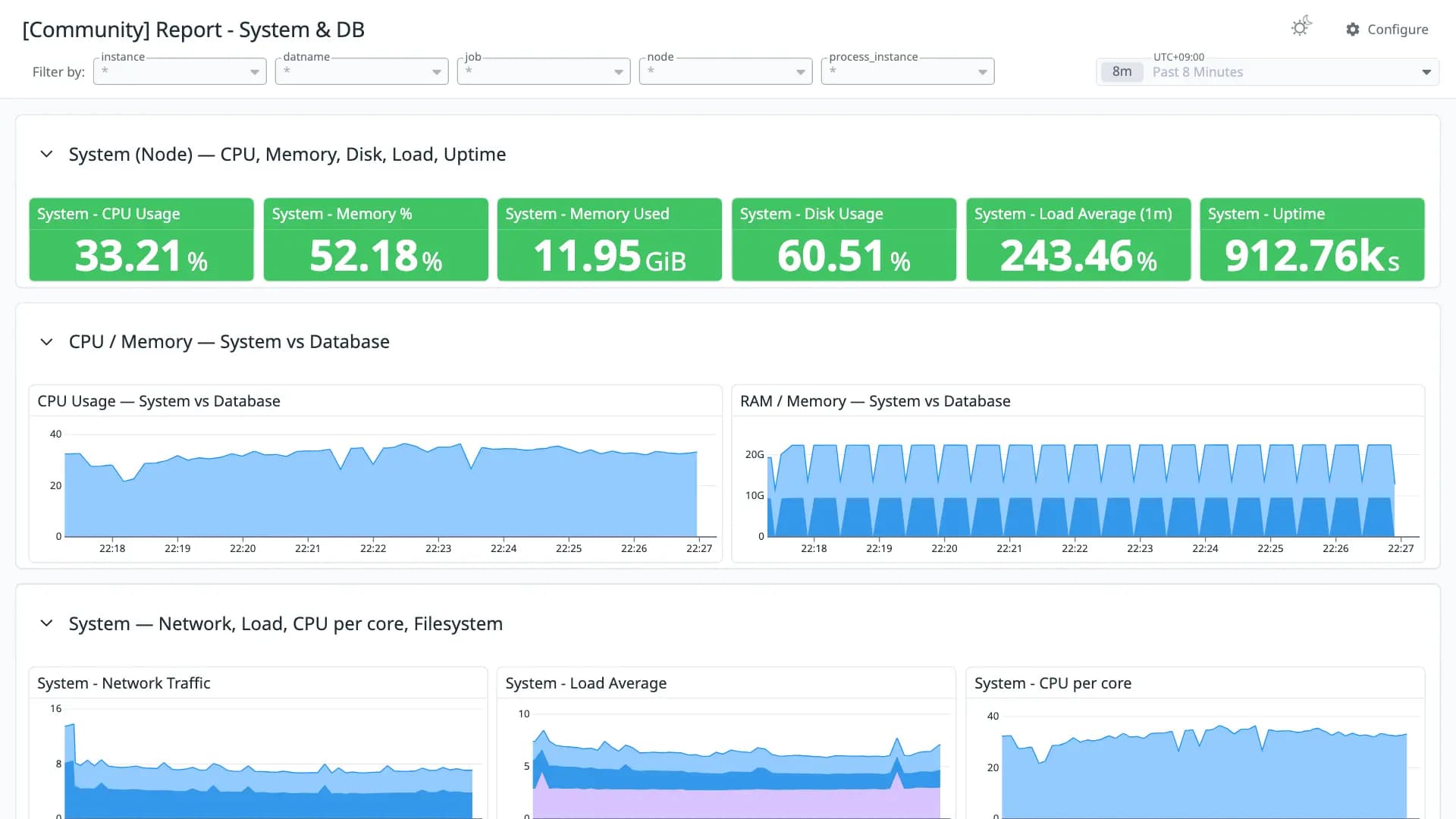This screenshot has height=819, width=1456.
Task: Click the dashboard title Report - System & DB
Action: pyautogui.click(x=193, y=30)
